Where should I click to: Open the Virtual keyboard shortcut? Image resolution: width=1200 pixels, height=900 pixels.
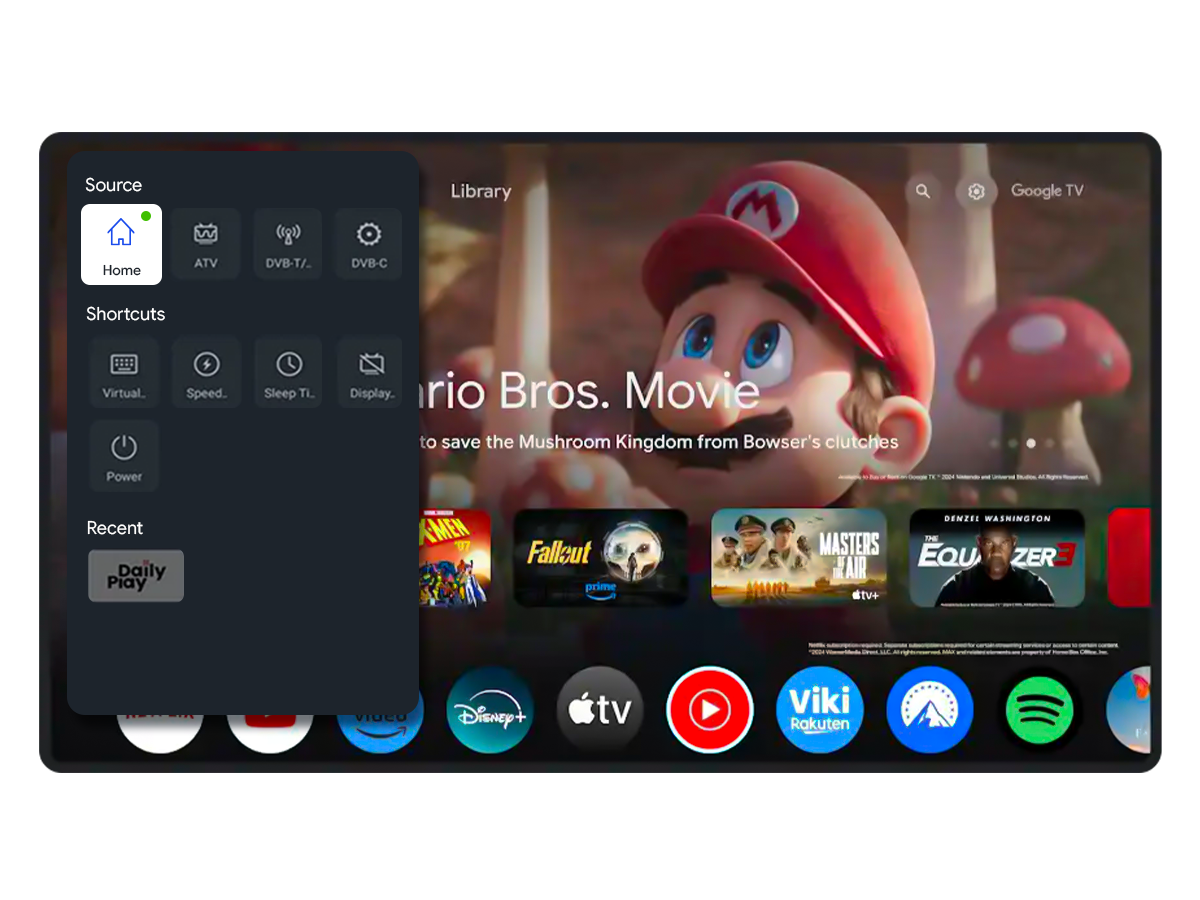124,372
